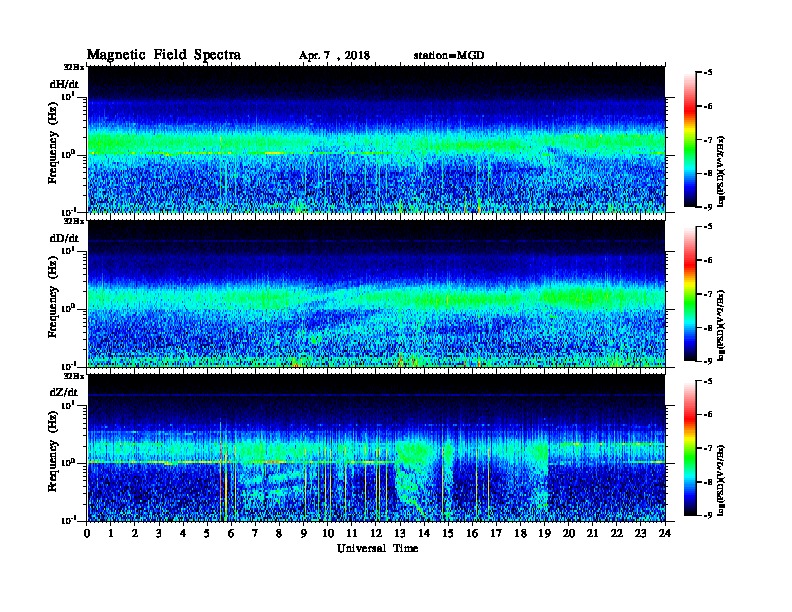Click the dZ/dt spectrogram plot area
Image resolution: width=792 pixels, height=612 pixels.
[x=376, y=448]
